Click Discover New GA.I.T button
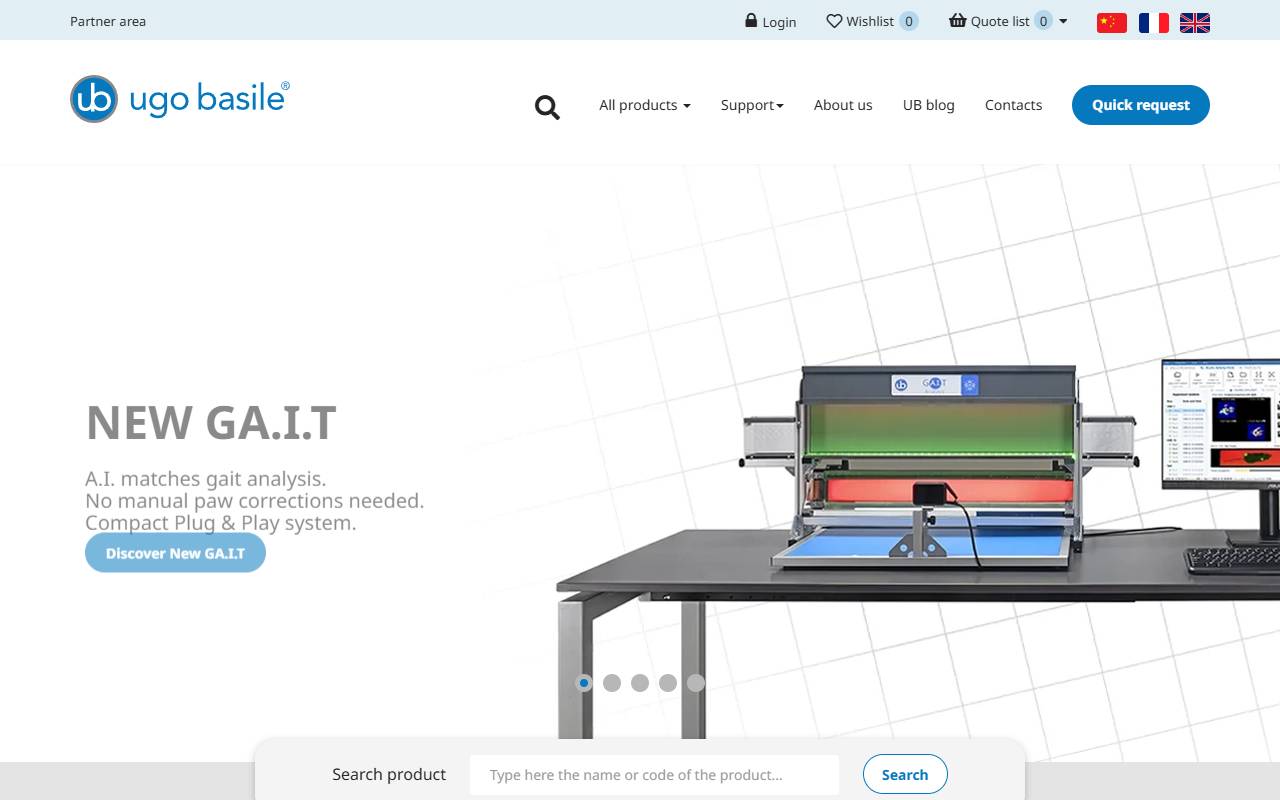1280x800 pixels. (175, 553)
